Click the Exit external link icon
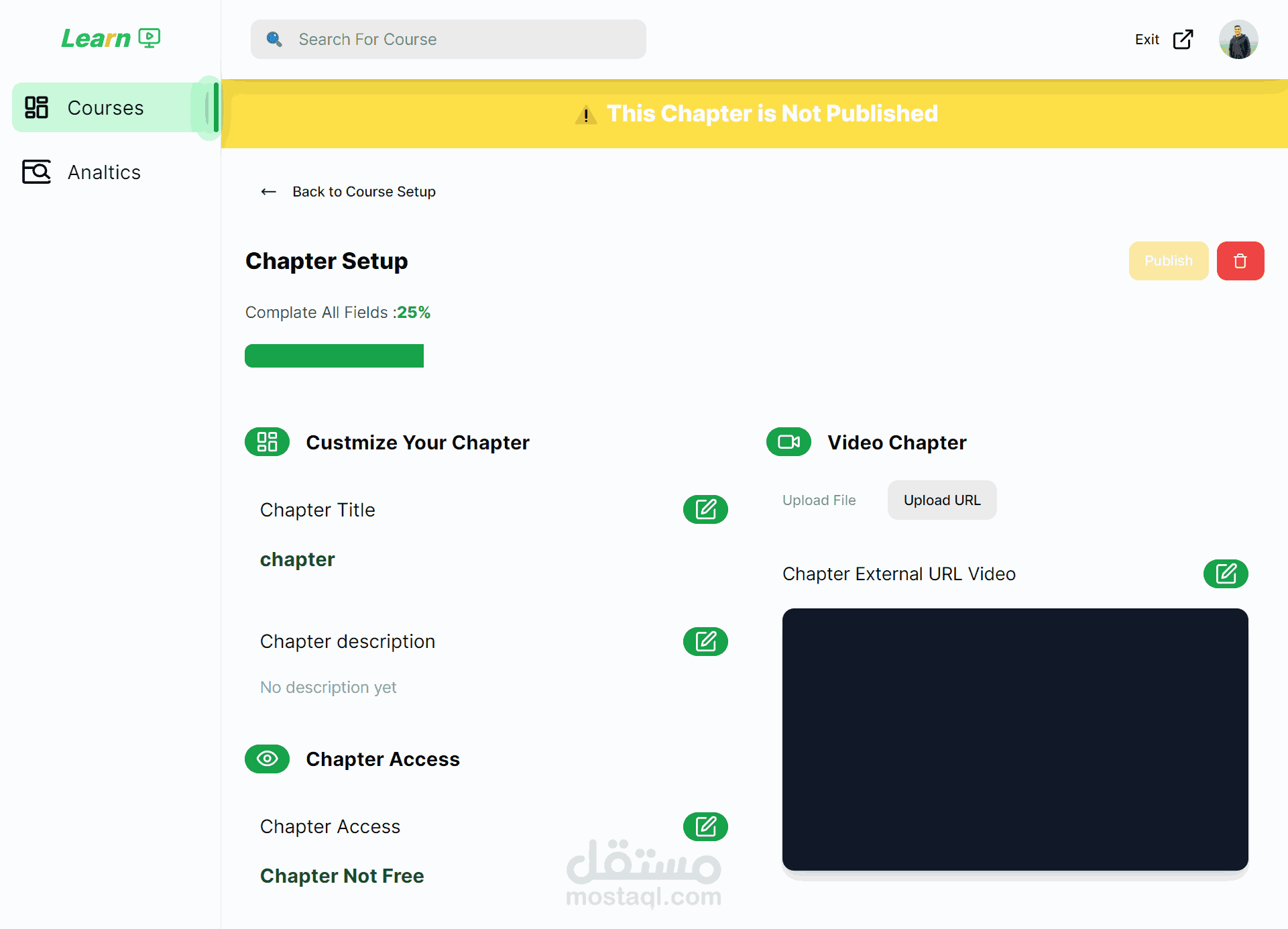Viewport: 1288px width, 929px height. 1183,40
